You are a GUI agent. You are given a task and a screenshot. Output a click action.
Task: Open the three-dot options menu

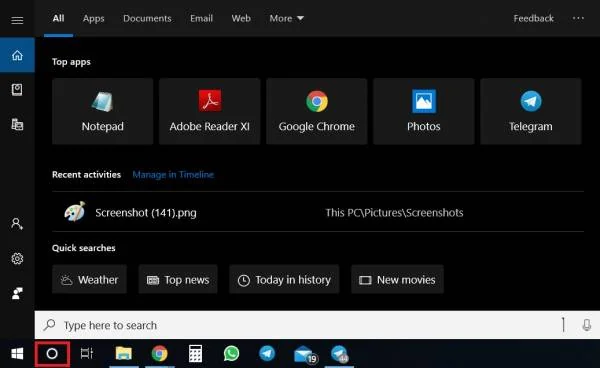(x=578, y=18)
